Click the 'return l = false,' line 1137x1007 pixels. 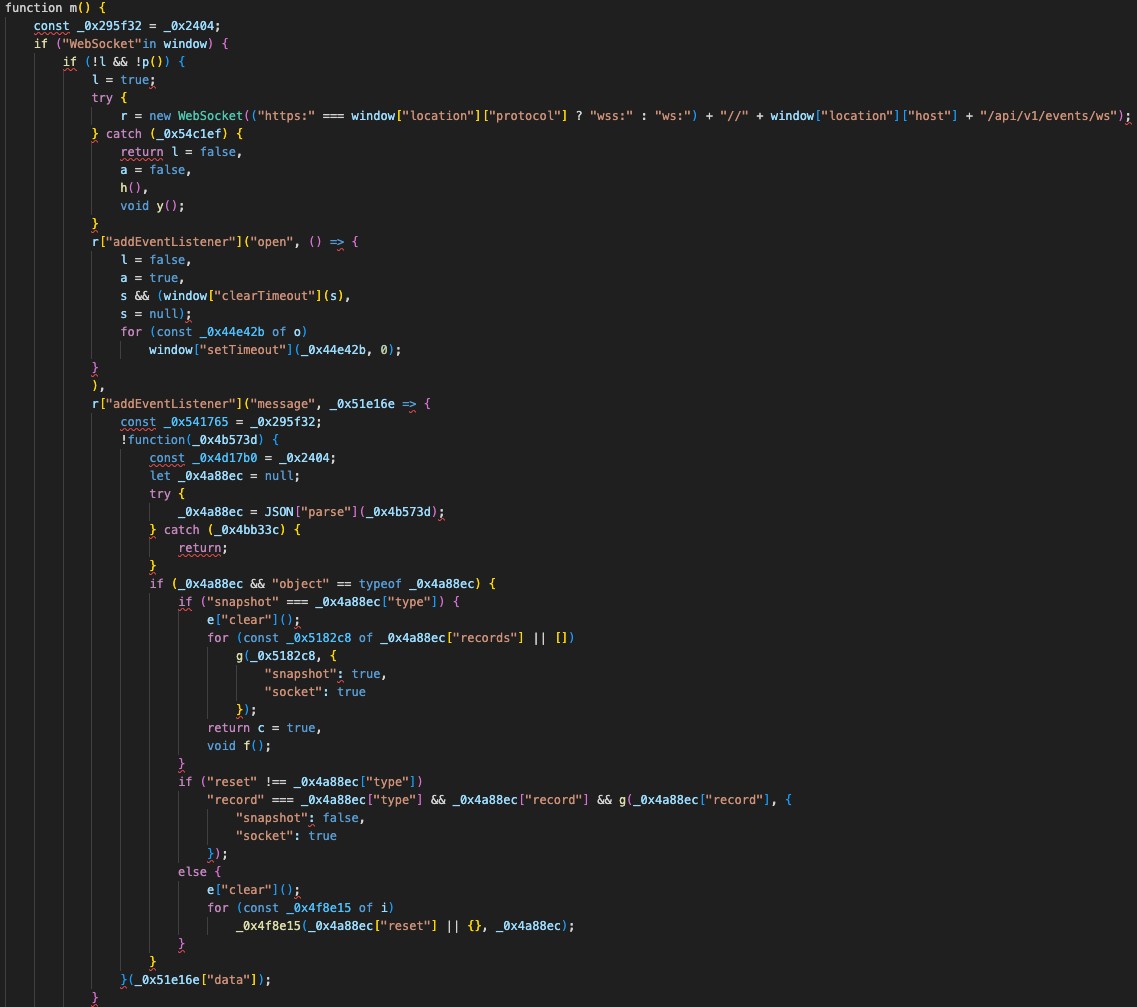pos(181,152)
